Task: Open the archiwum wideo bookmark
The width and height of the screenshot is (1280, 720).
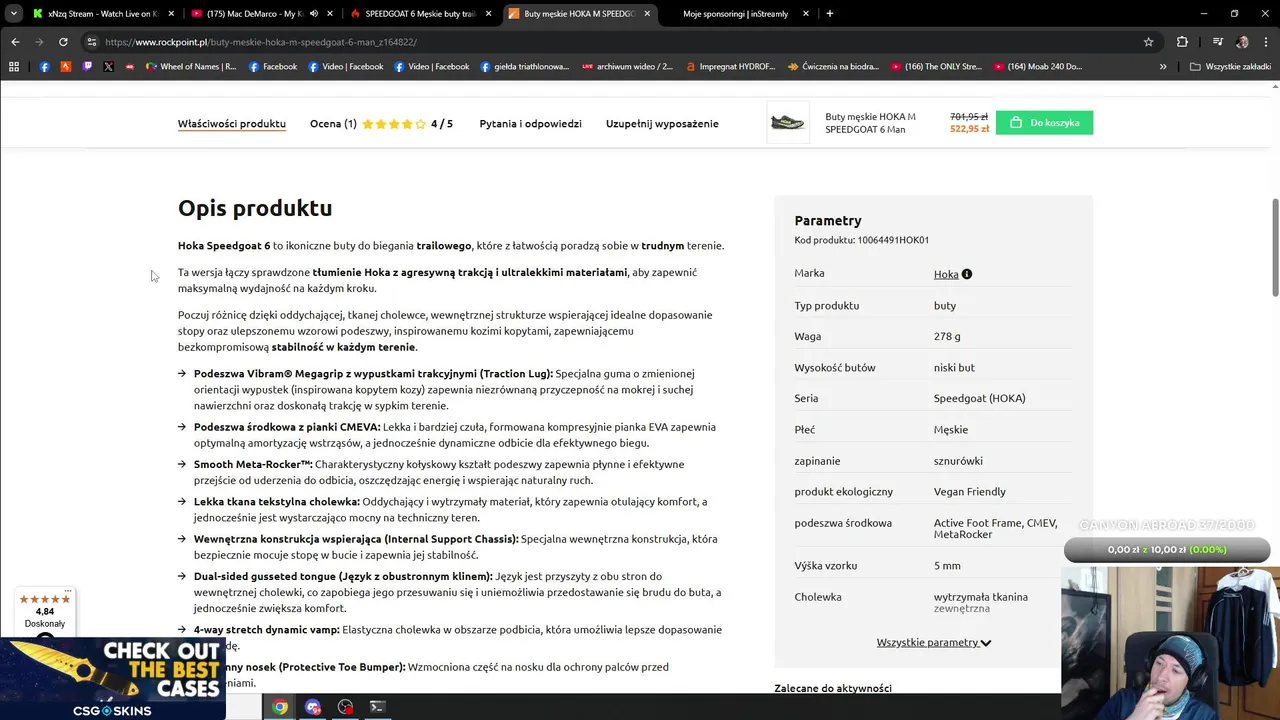Action: click(627, 67)
